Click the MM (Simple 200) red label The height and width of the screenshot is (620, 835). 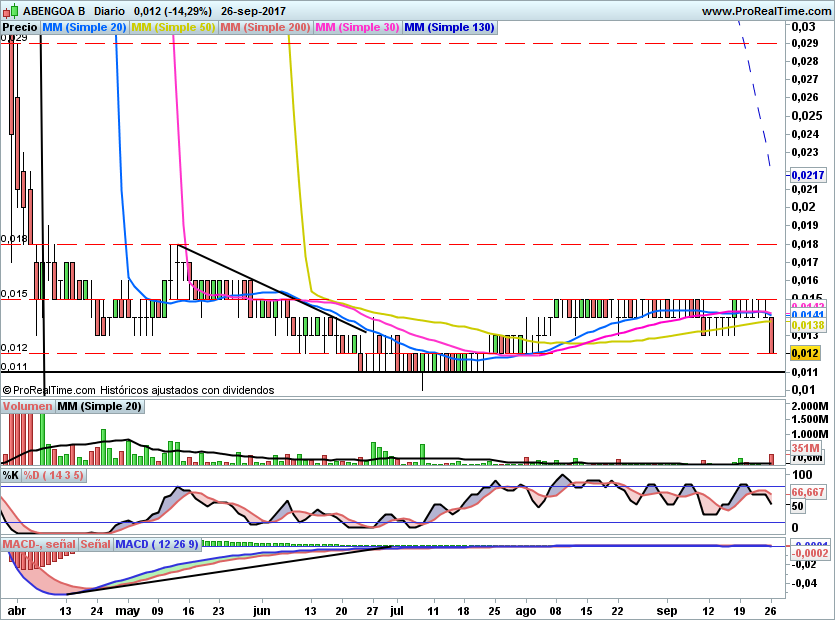coord(265,27)
